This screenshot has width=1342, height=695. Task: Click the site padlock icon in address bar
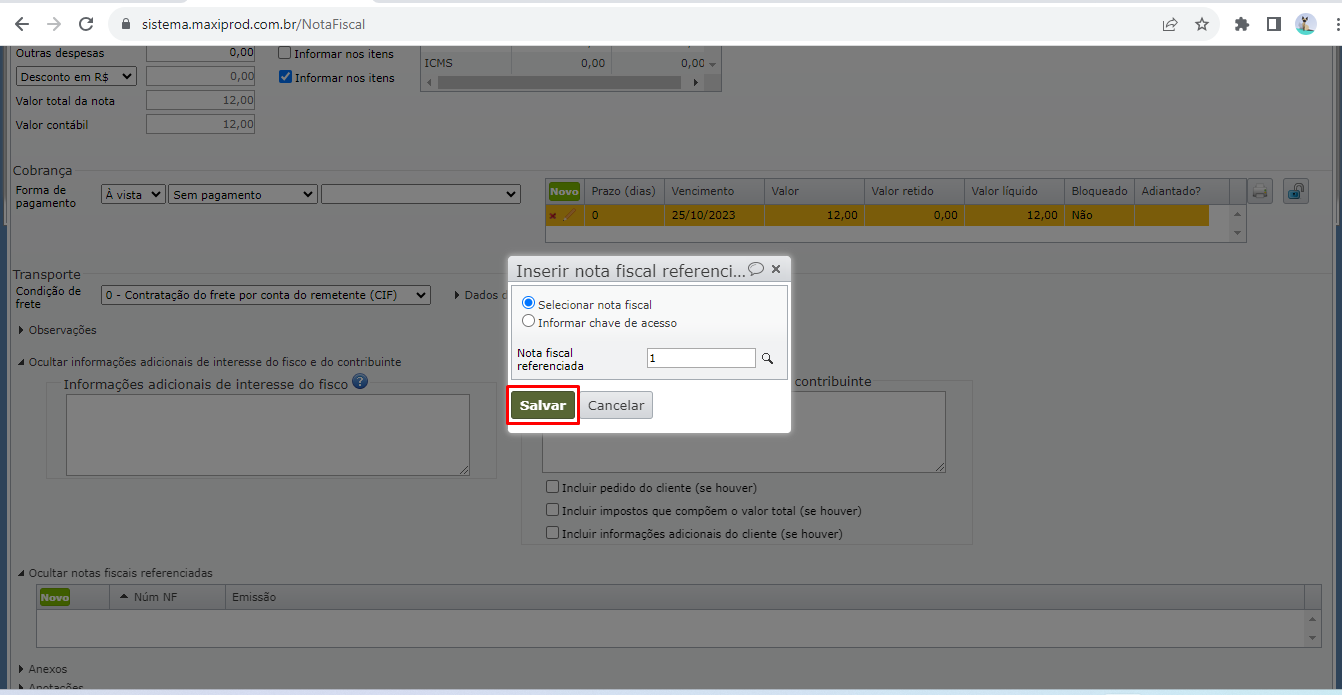[x=126, y=23]
